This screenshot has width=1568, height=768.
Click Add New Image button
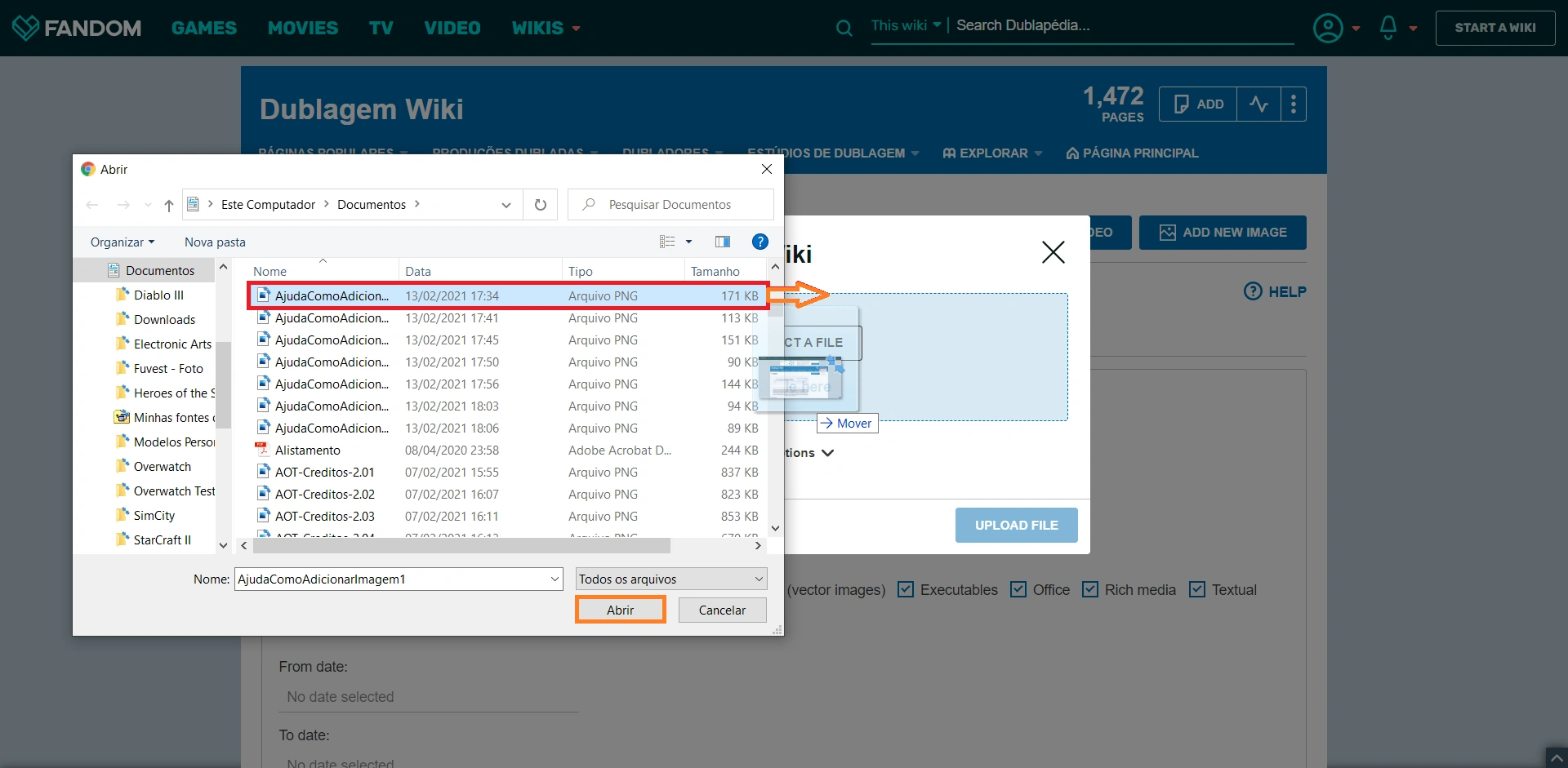click(1223, 233)
